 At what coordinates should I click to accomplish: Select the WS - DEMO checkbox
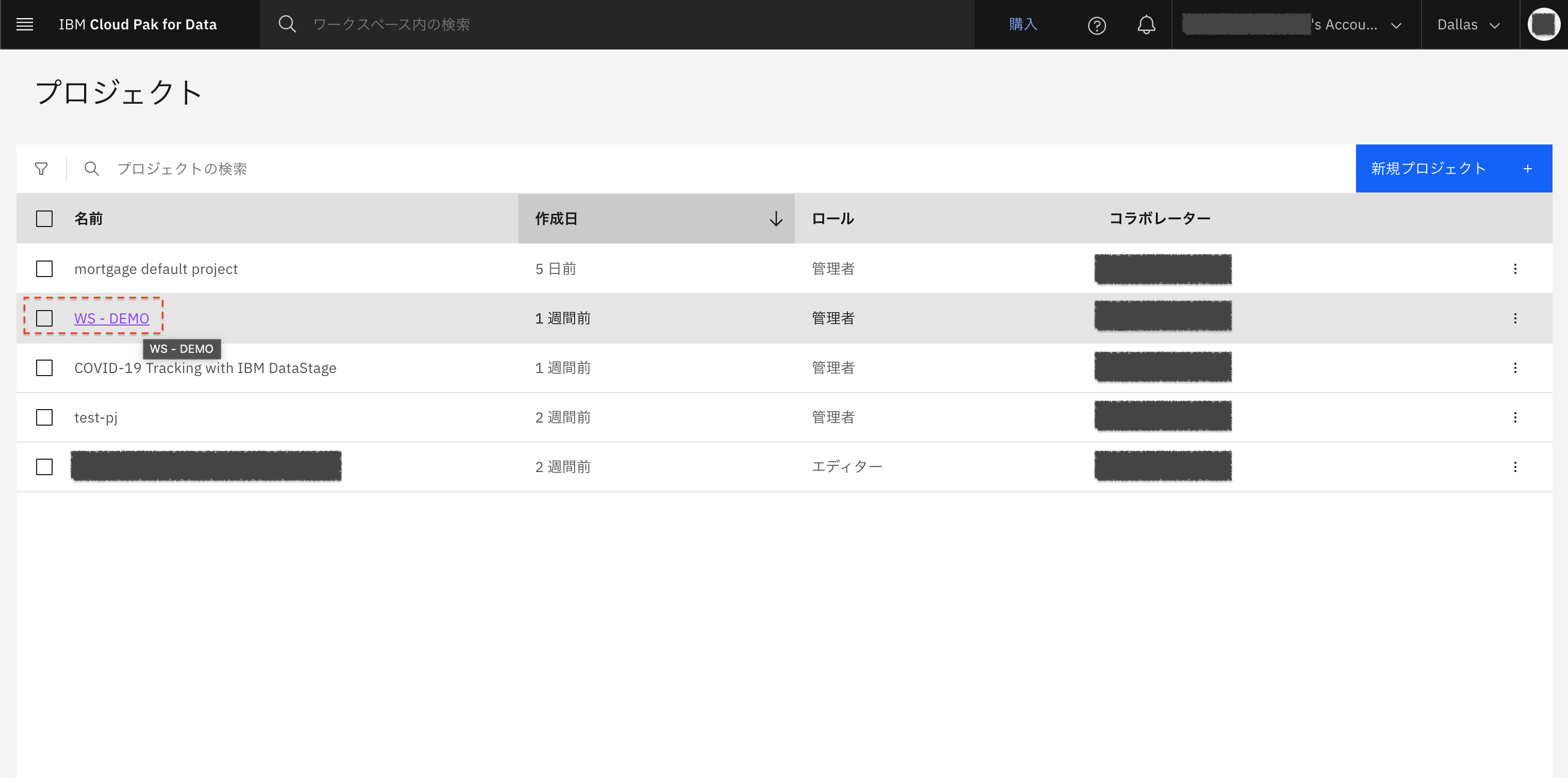(44, 318)
